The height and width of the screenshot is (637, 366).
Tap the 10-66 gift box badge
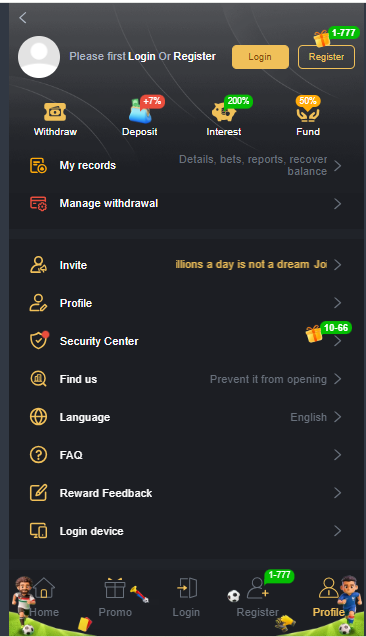328,332
